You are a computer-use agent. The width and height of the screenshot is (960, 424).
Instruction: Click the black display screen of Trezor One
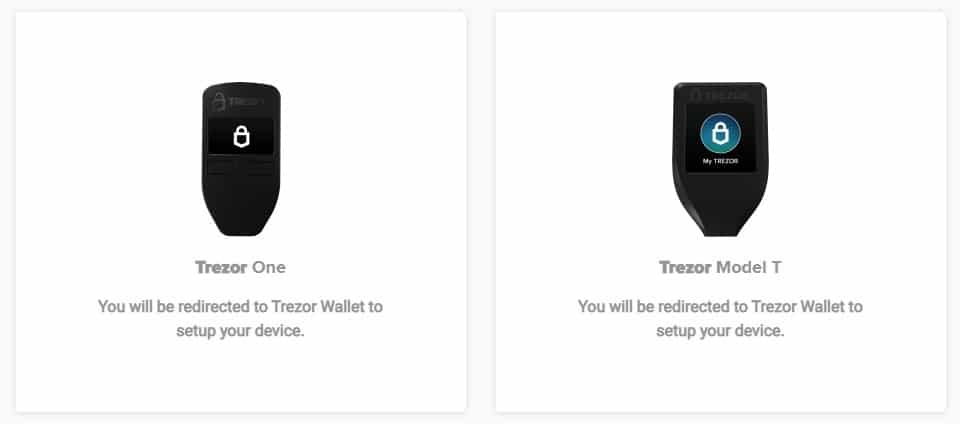click(x=241, y=136)
